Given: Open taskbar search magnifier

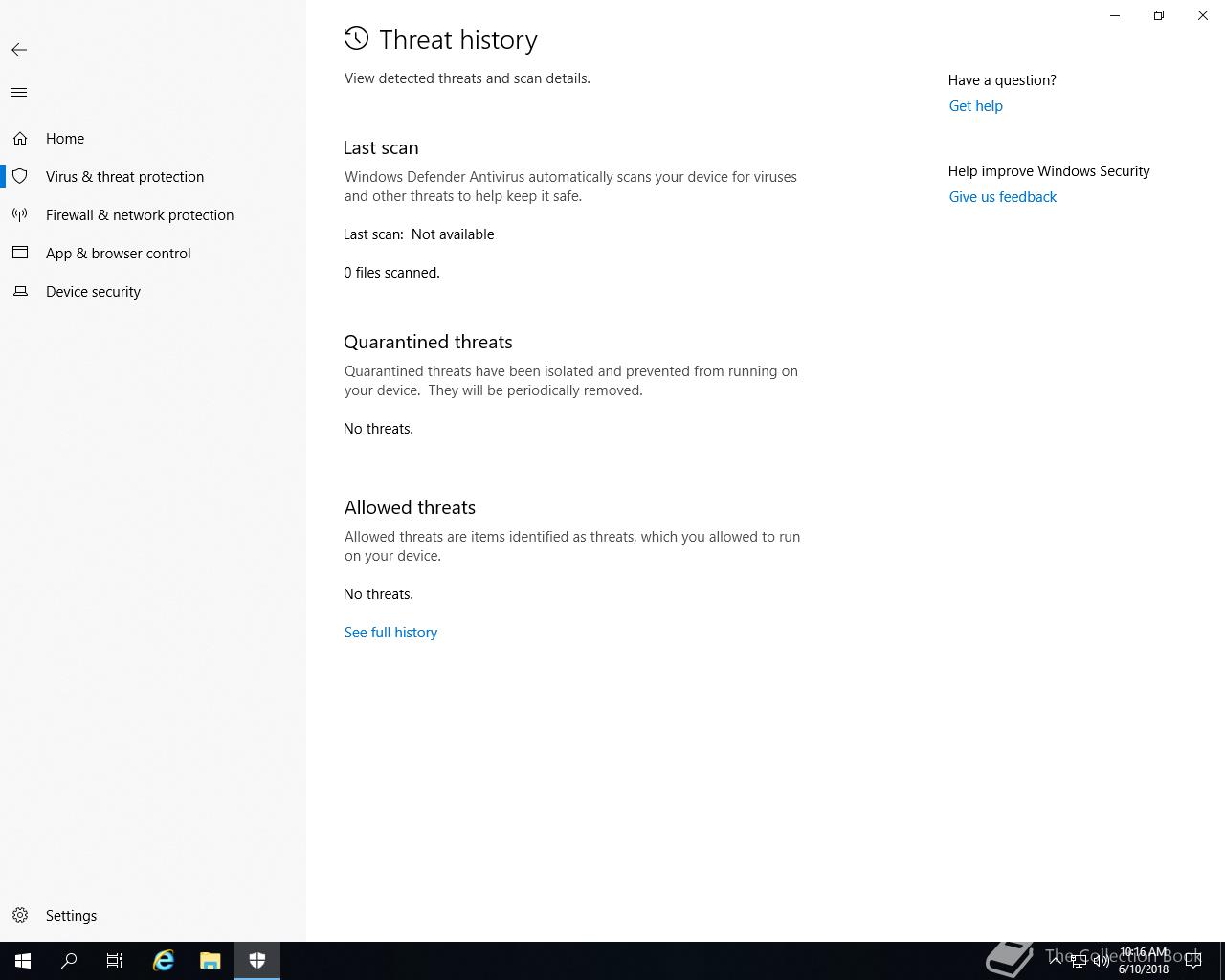Looking at the screenshot, I should click(x=69, y=961).
